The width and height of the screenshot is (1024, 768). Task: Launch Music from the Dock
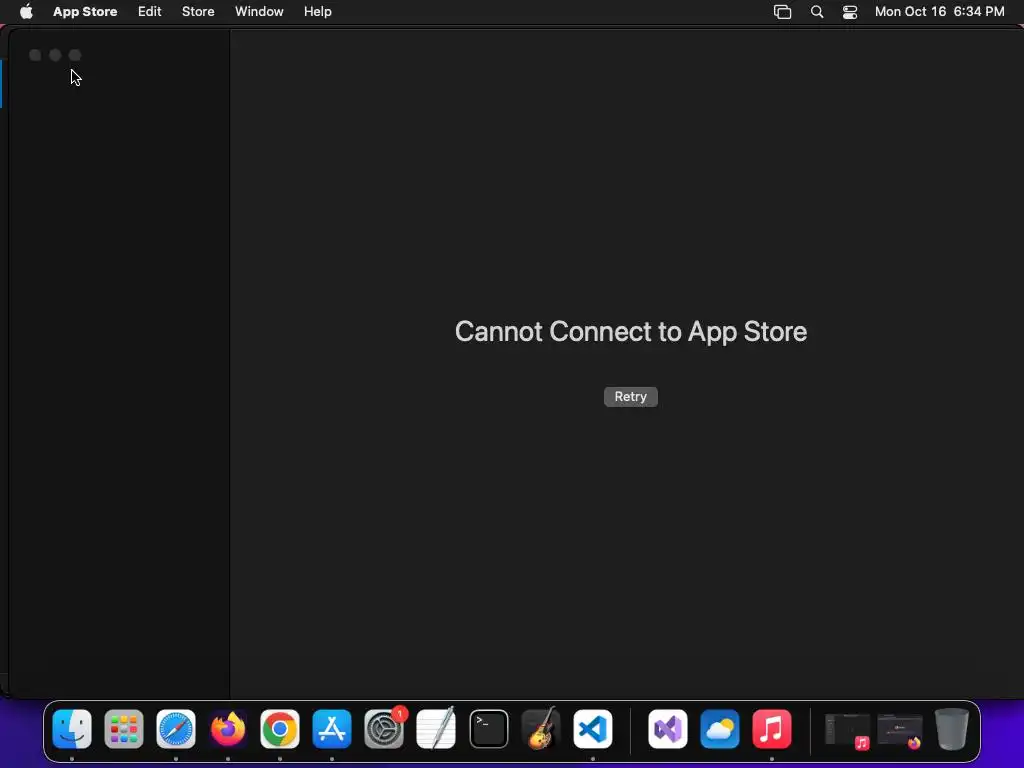[x=772, y=729]
